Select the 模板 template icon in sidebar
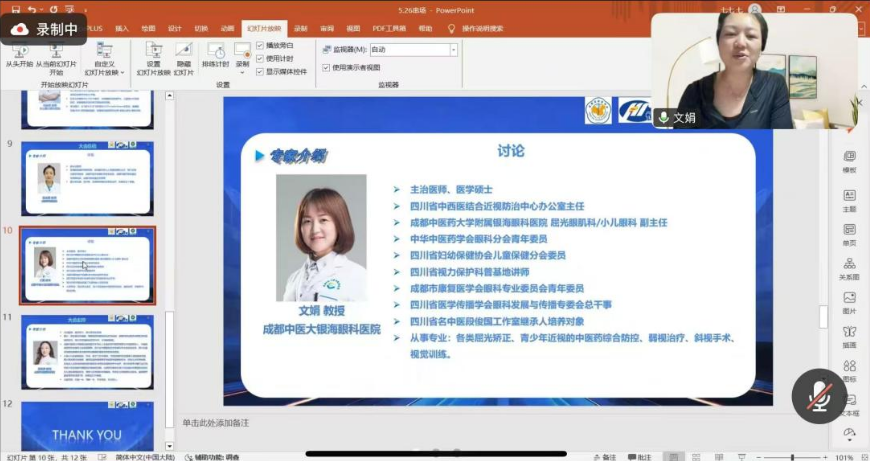 click(x=849, y=162)
